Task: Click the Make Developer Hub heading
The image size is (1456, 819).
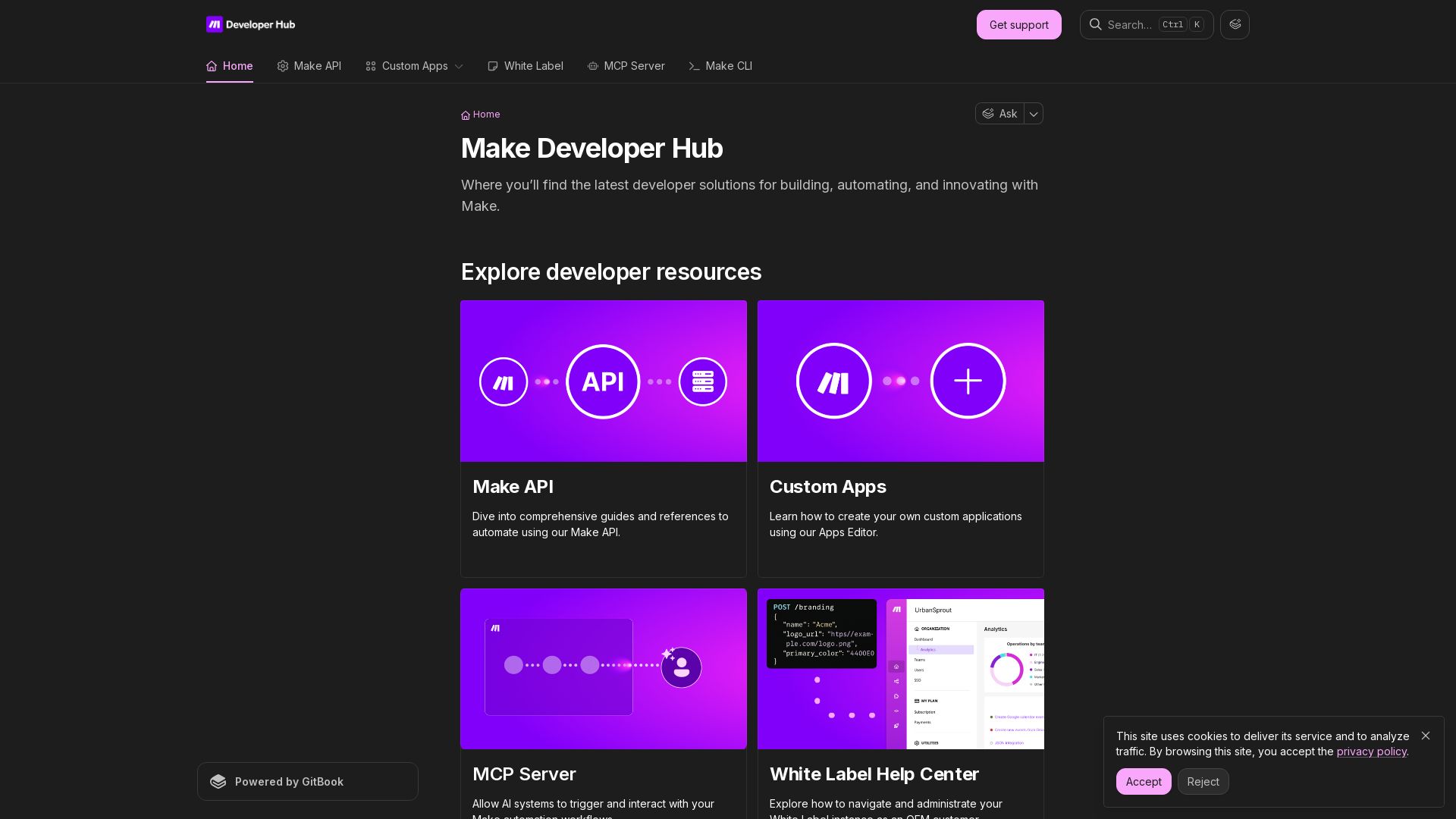Action: 591,149
